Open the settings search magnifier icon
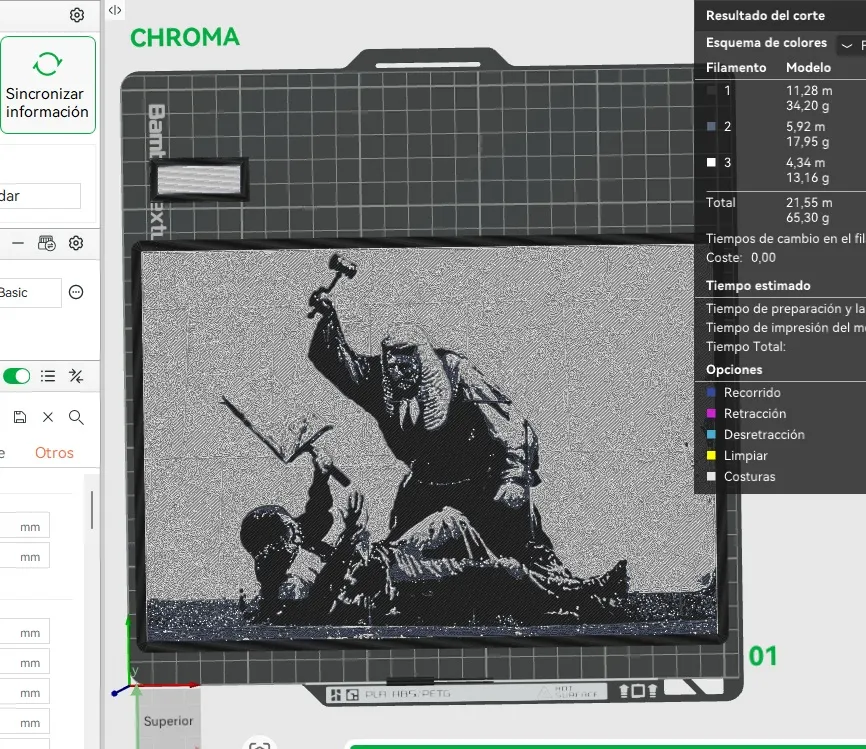Viewport: 866px width, 749px height. pyautogui.click(x=76, y=417)
